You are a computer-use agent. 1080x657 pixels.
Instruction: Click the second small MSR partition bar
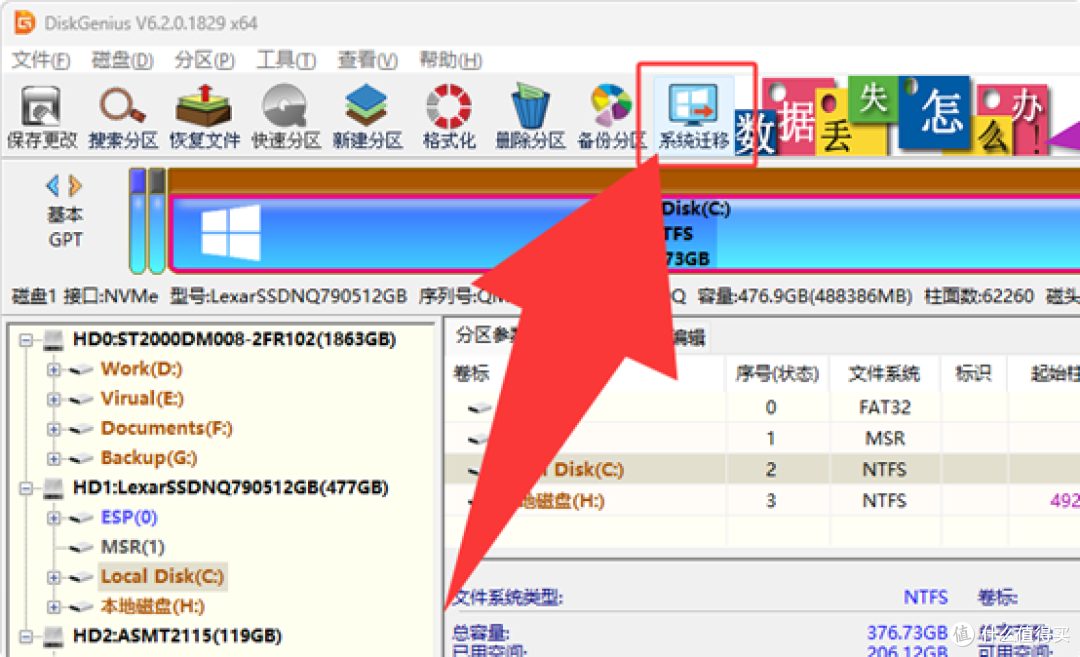pyautogui.click(x=157, y=220)
